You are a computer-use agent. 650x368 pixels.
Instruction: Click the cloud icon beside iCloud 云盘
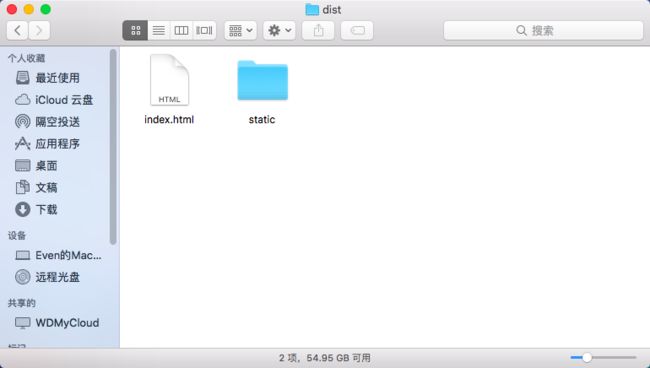click(23, 100)
